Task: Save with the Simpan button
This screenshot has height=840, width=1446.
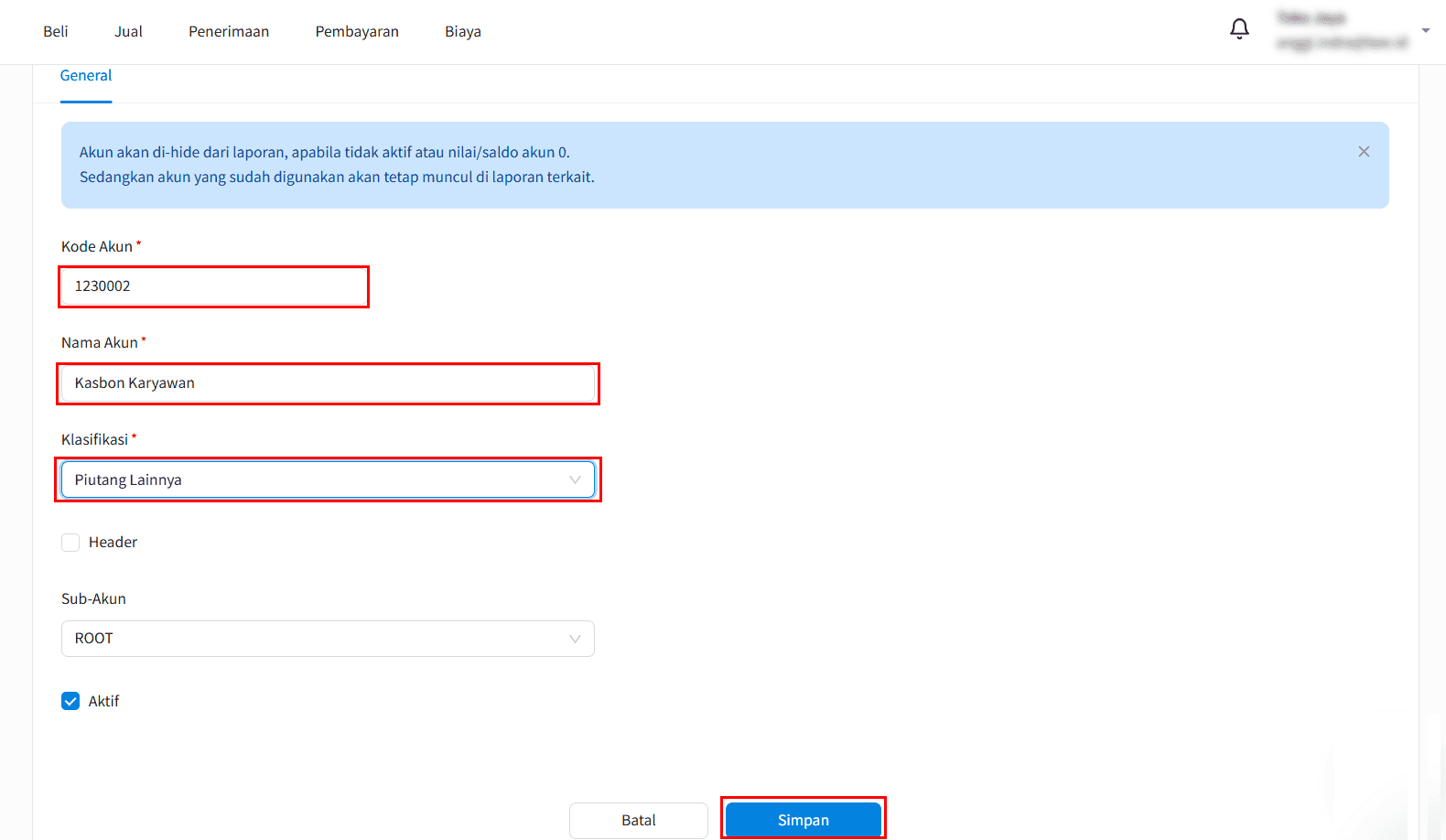Action: [804, 820]
